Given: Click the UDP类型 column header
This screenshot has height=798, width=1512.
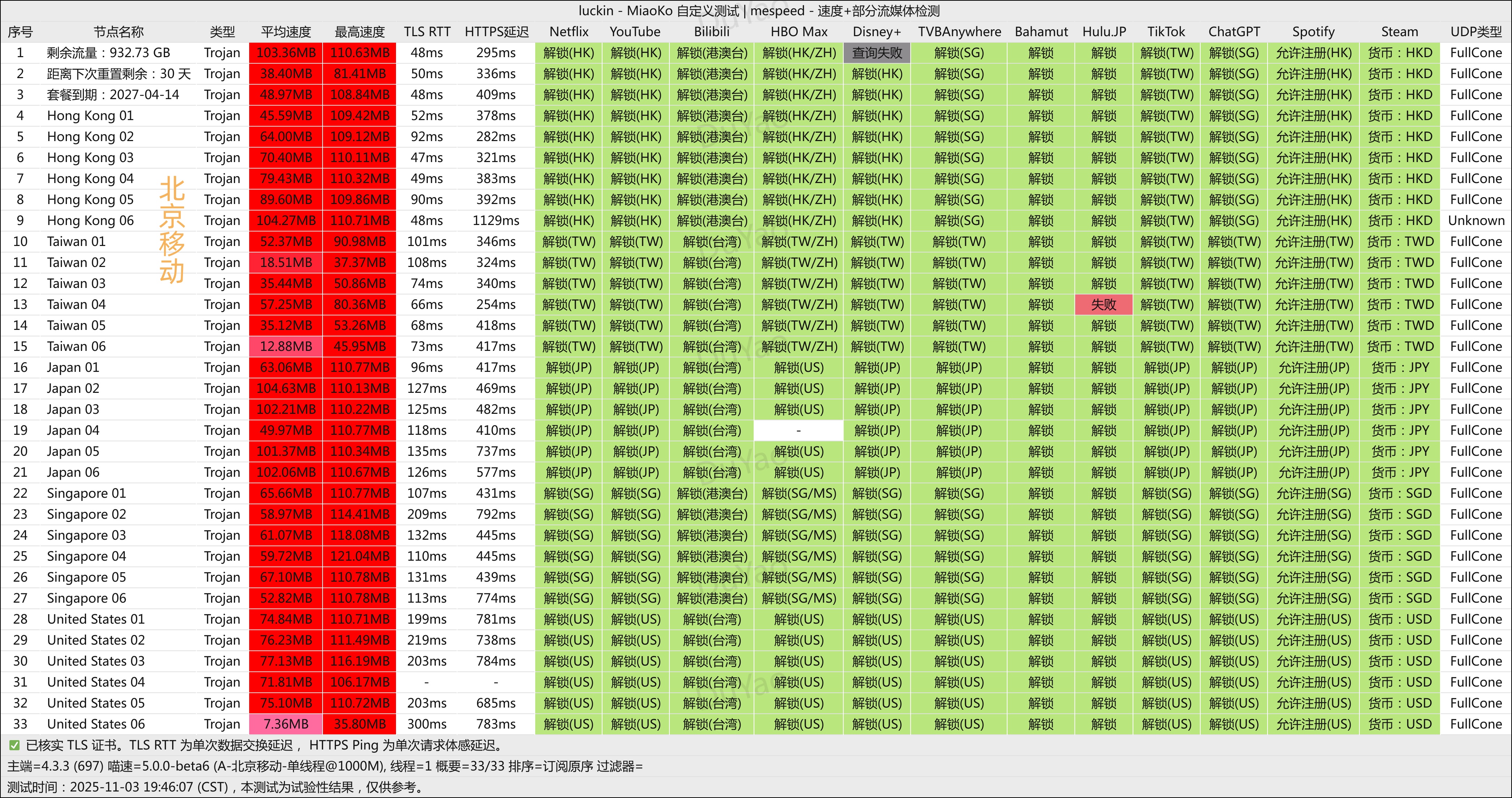Looking at the screenshot, I should pos(1475,32).
